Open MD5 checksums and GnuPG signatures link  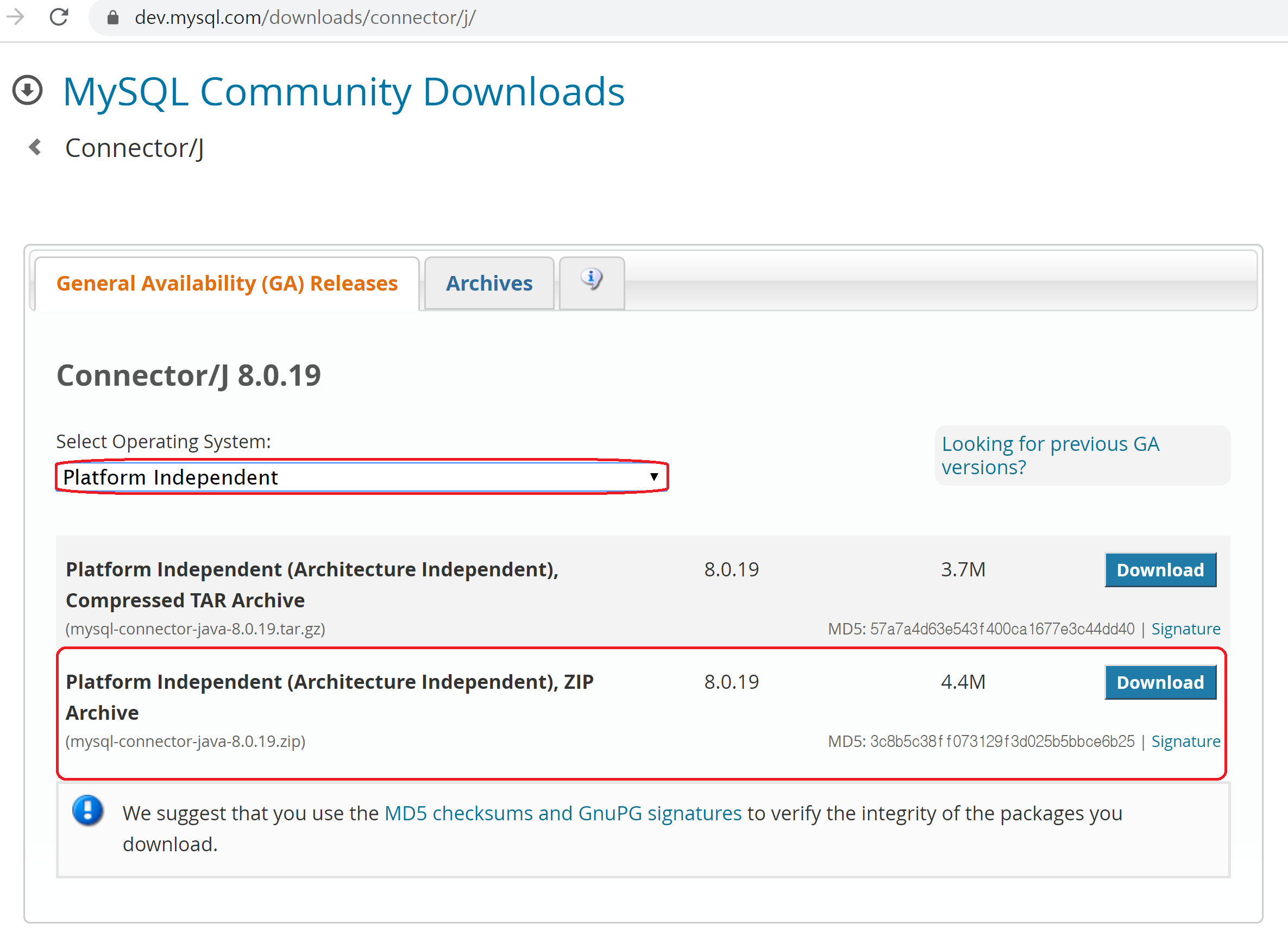coord(562,813)
